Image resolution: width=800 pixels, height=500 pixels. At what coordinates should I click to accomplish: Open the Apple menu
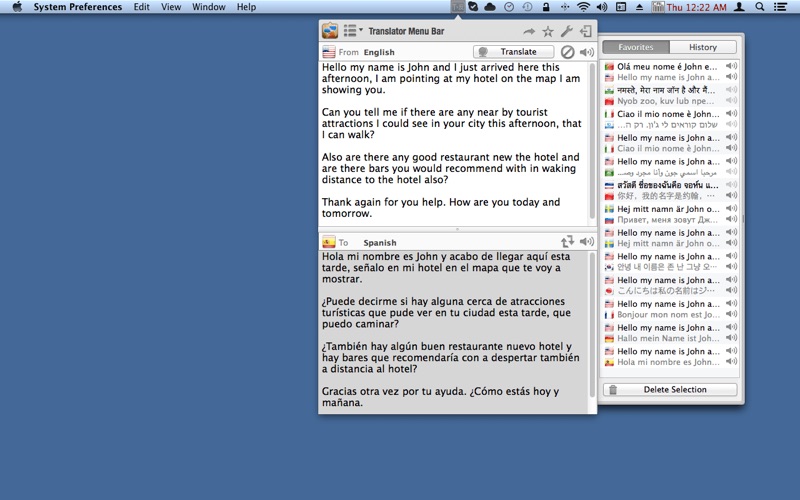click(x=17, y=7)
